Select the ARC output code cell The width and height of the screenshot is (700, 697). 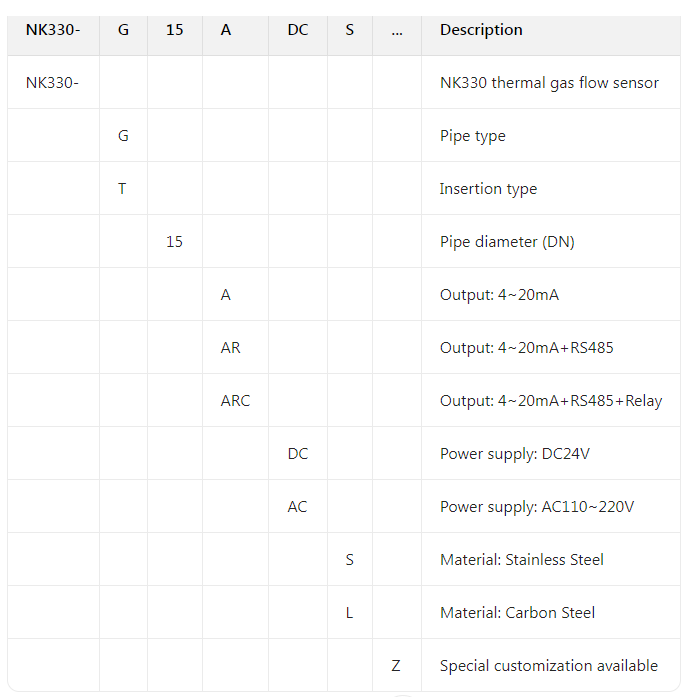pyautogui.click(x=235, y=401)
